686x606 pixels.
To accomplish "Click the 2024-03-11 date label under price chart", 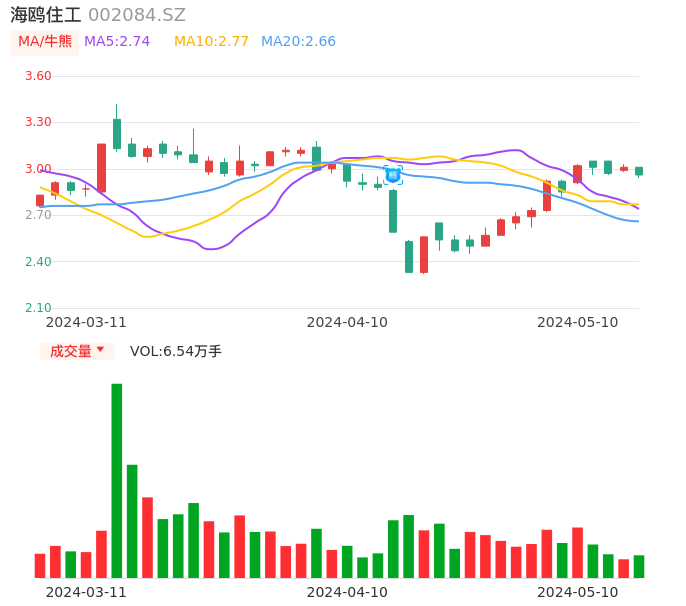I will [86, 322].
